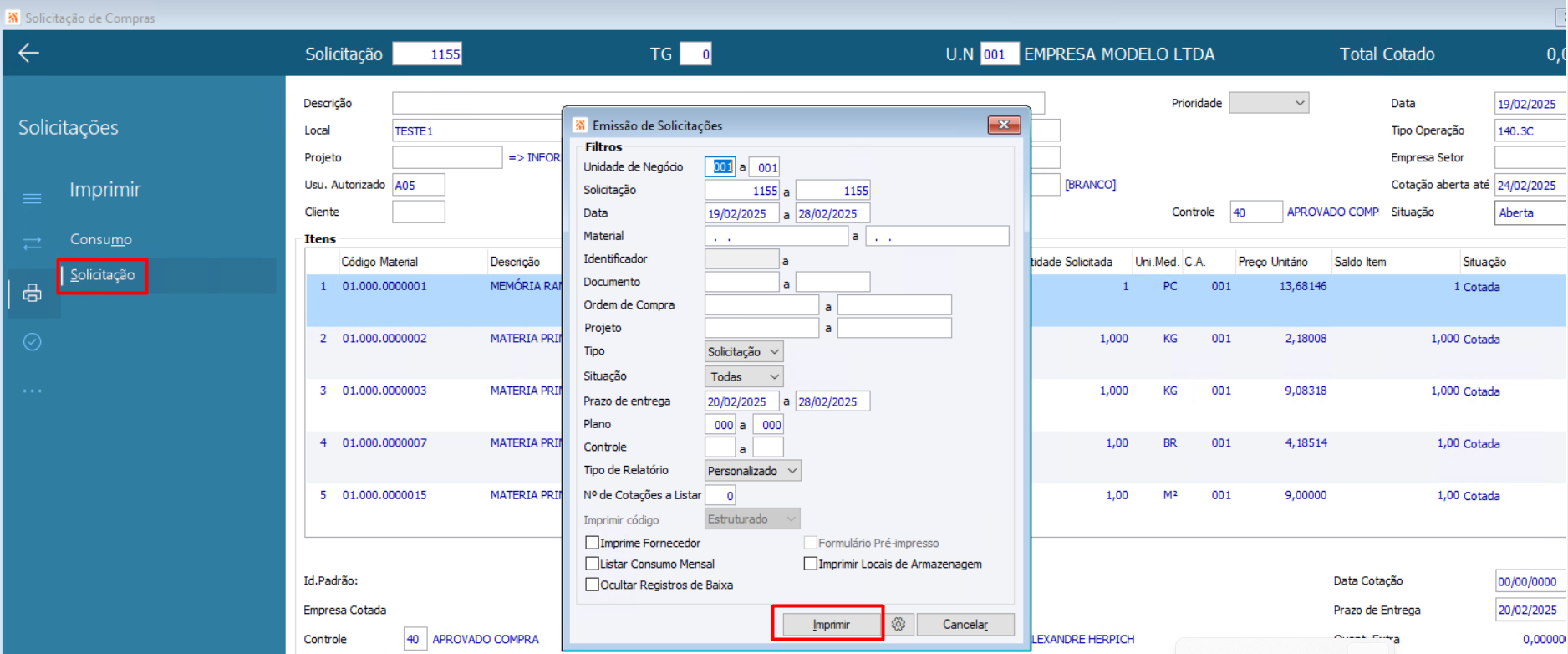Click the starting Solicitação filter field
The height and width of the screenshot is (654, 1568).
coord(742,191)
